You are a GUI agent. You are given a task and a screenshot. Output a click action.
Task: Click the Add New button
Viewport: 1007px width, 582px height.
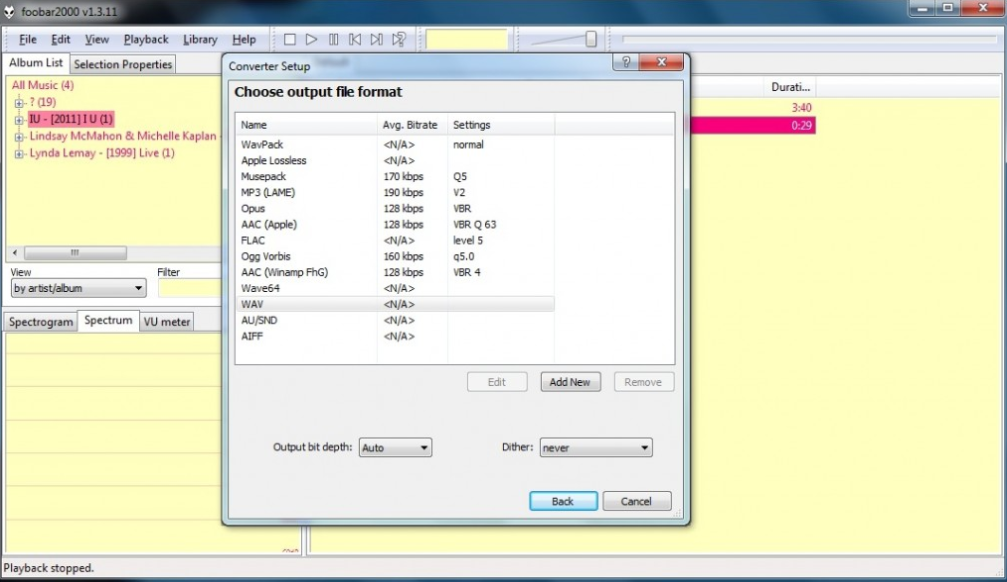click(x=570, y=382)
